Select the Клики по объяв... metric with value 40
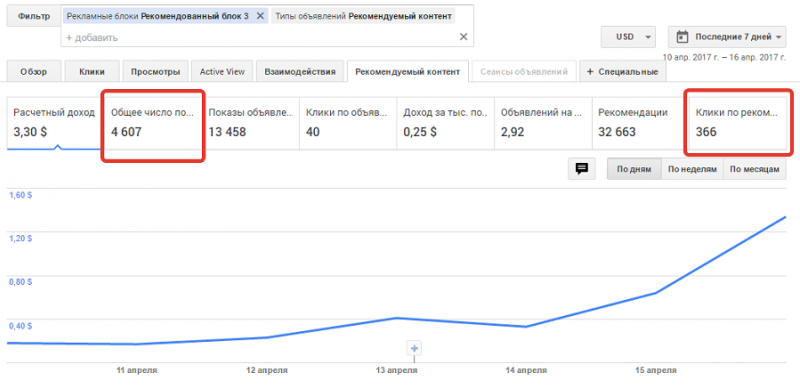 [x=348, y=123]
